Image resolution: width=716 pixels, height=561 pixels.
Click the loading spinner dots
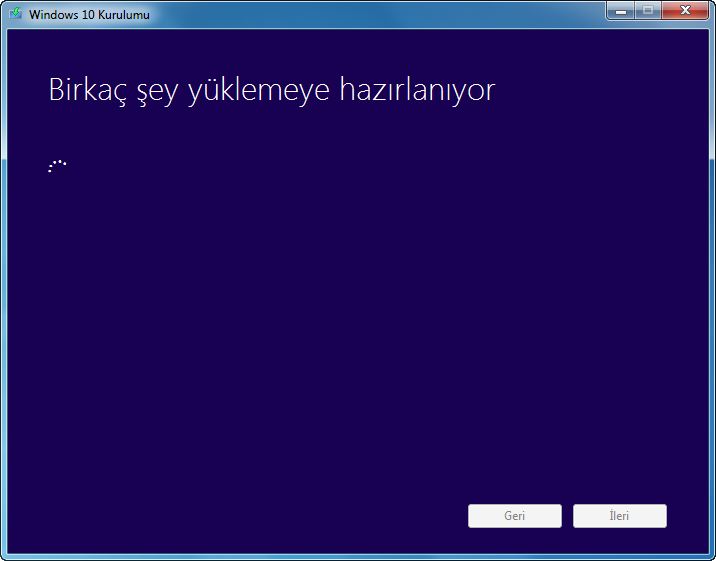(57, 166)
